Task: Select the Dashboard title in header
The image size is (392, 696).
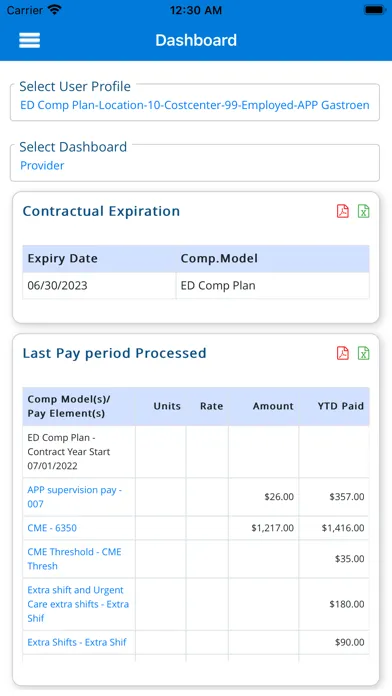Action: point(196,40)
